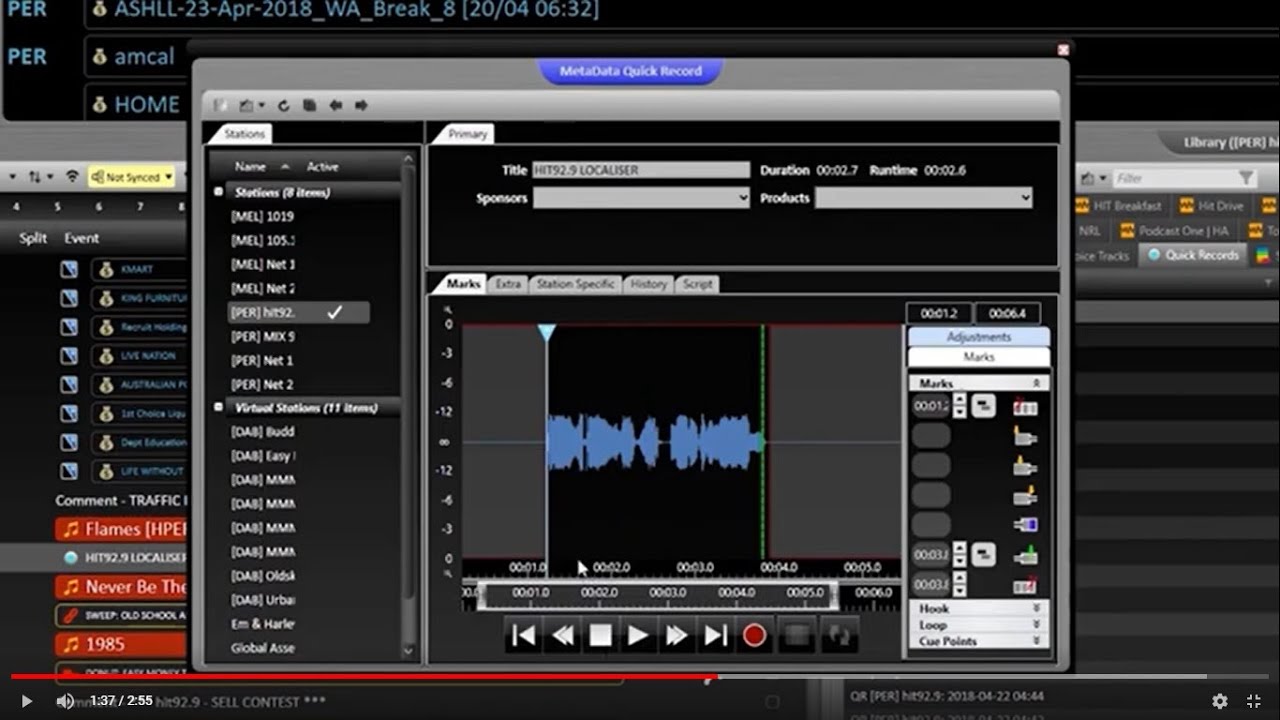Click skip to end playback button
Image resolution: width=1280 pixels, height=720 pixels.
coord(716,635)
